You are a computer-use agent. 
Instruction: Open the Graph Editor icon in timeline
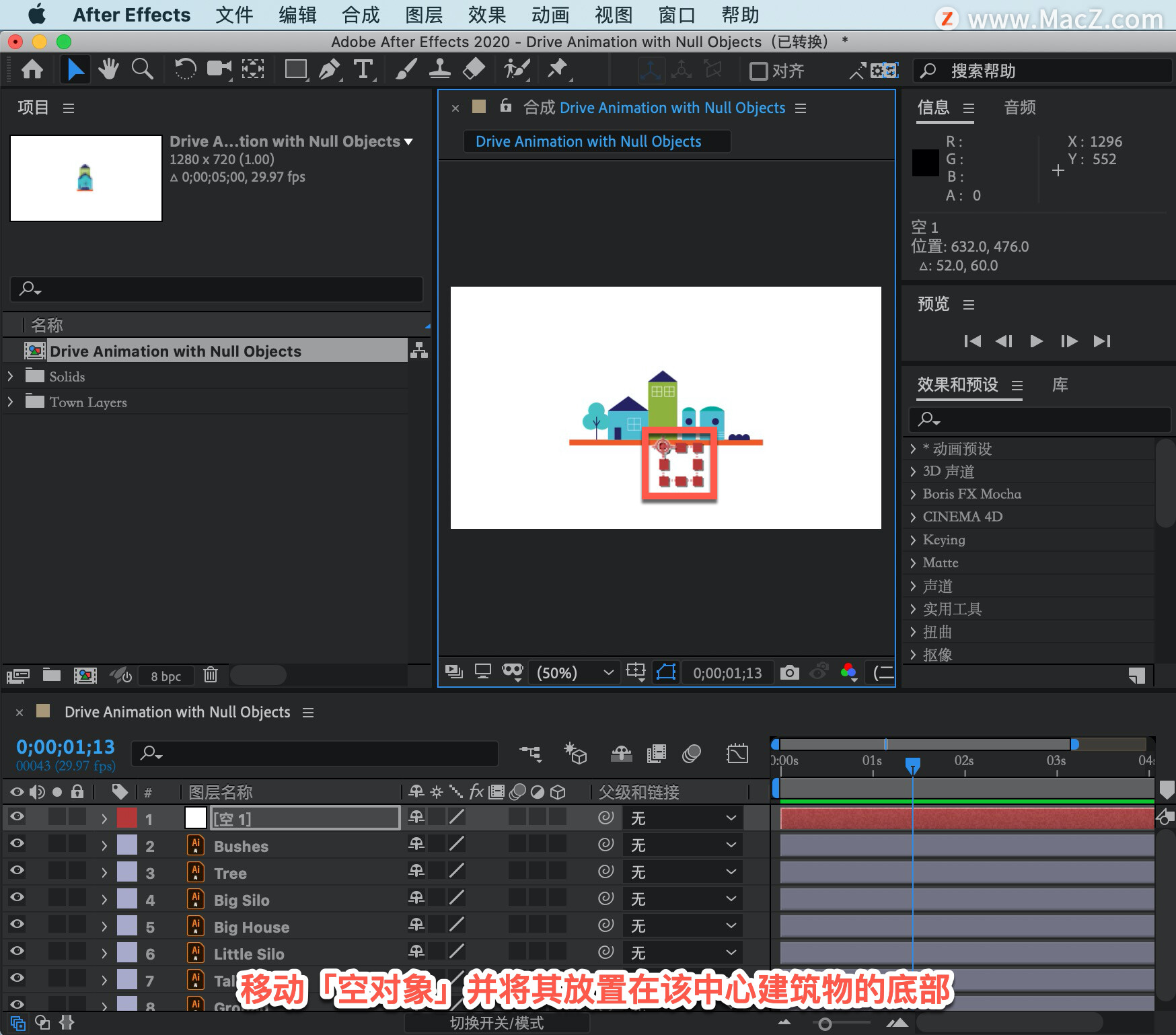pos(737,754)
